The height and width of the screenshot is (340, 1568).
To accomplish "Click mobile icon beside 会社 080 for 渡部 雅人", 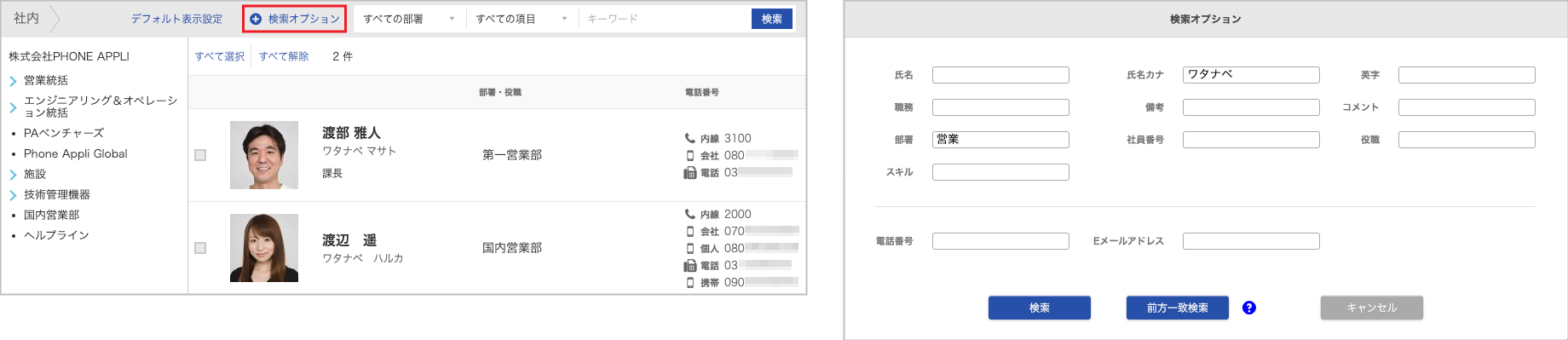I will tap(690, 155).
